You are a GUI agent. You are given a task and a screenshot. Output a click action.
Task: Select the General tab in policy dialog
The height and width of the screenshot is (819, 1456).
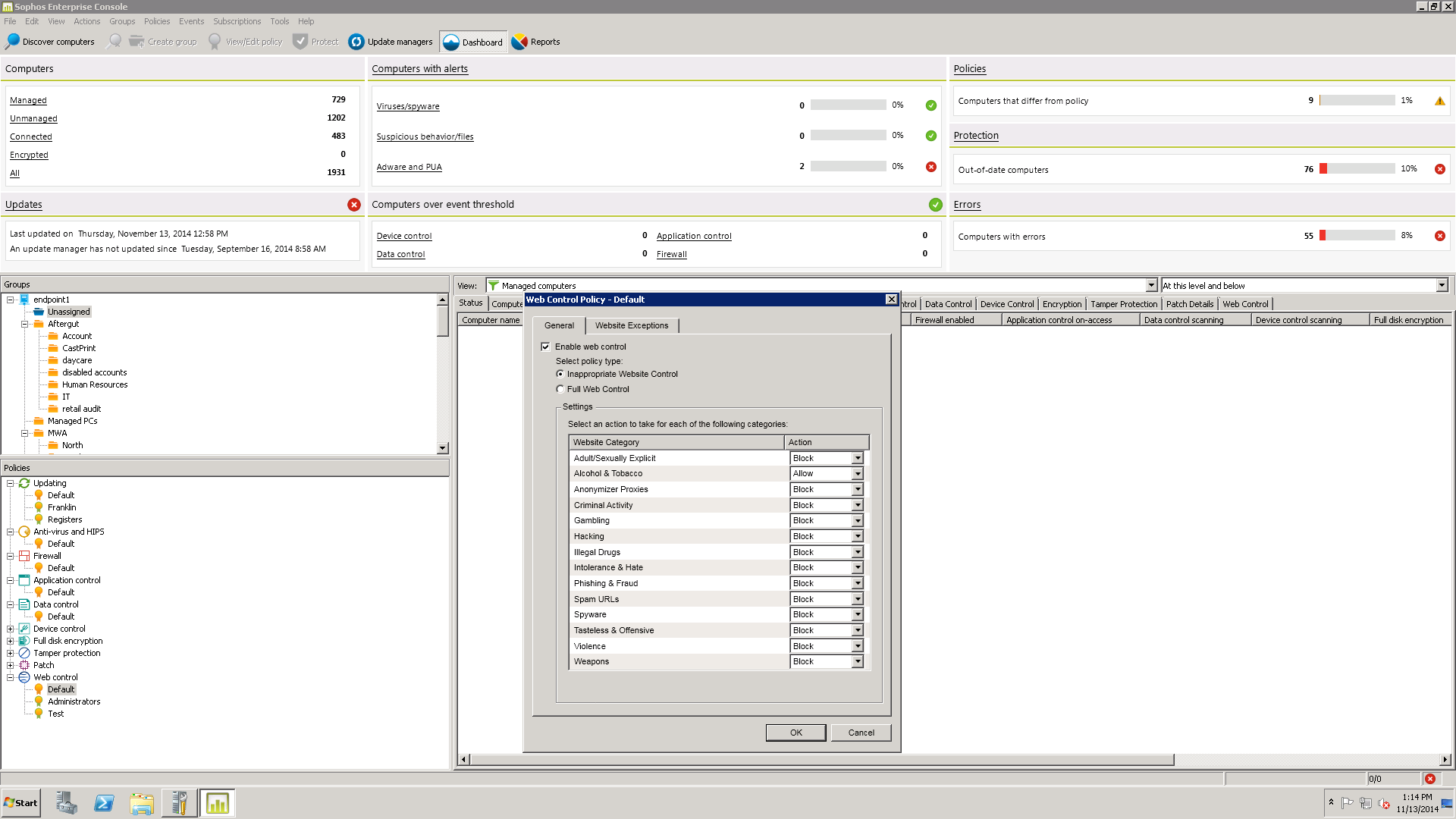point(559,325)
